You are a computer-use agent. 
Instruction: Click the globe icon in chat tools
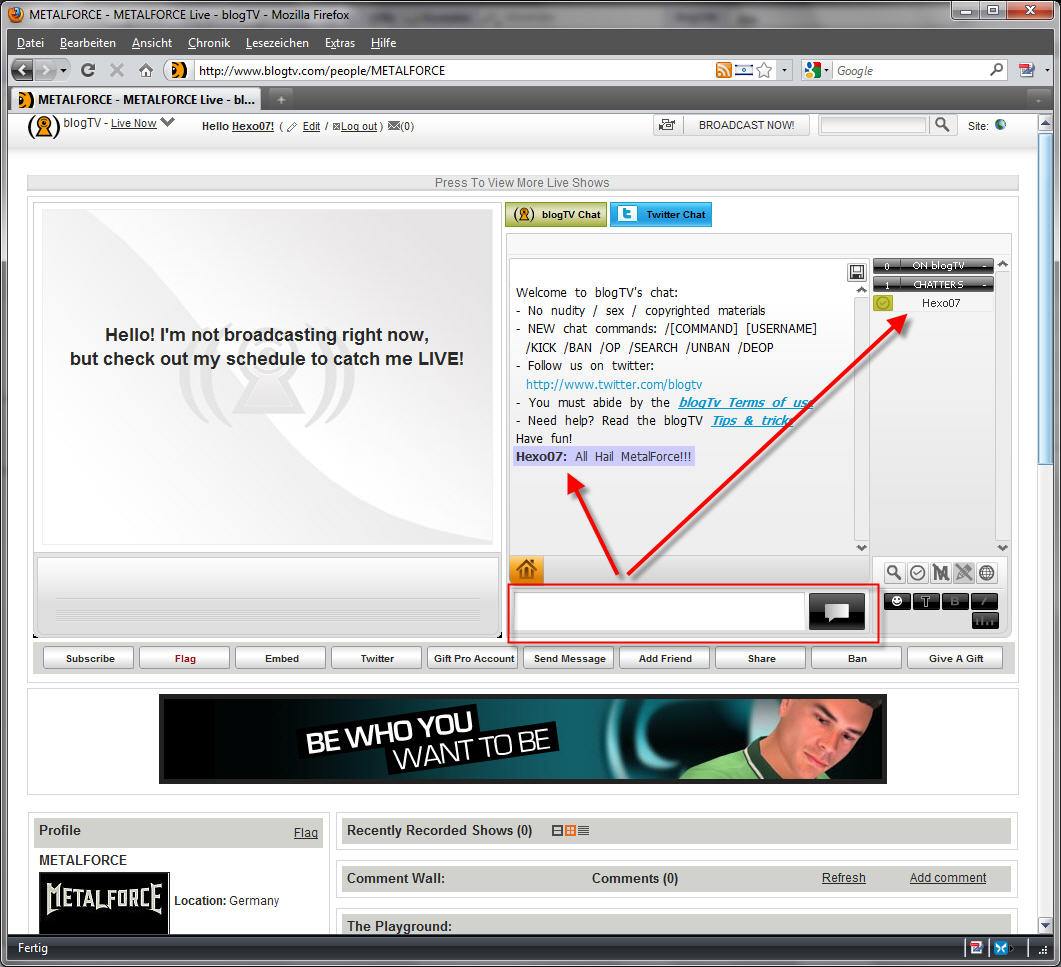pyautogui.click(x=986, y=573)
